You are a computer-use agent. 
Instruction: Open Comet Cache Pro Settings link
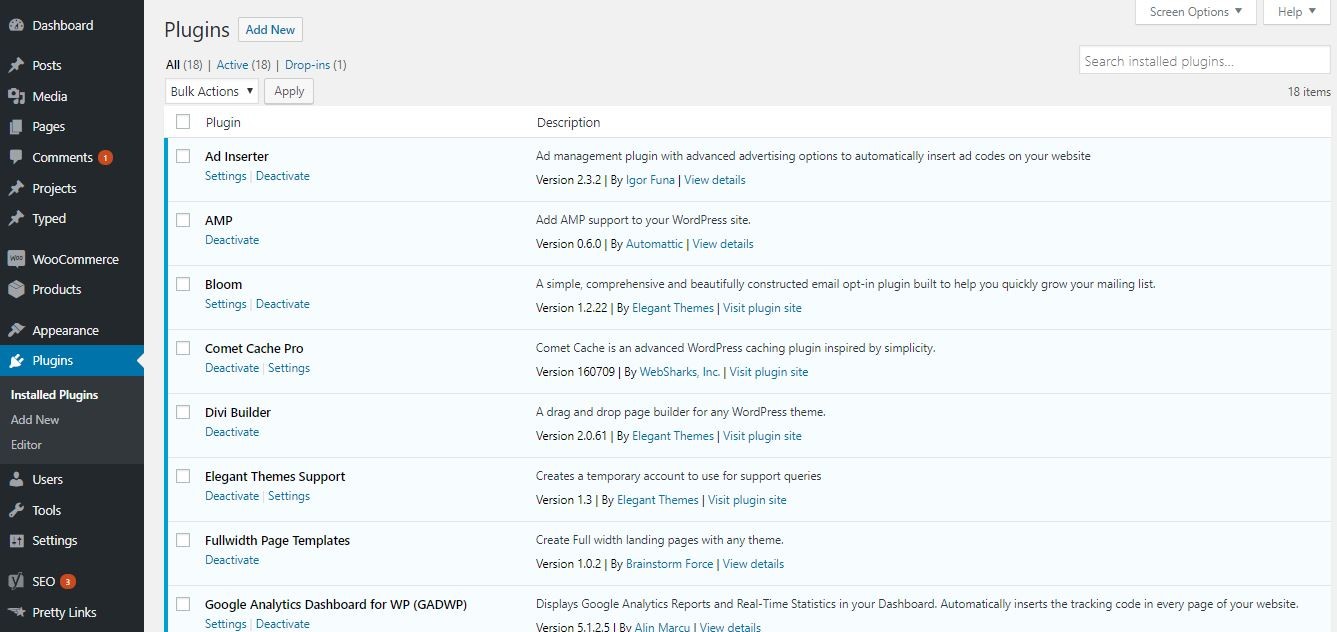289,368
